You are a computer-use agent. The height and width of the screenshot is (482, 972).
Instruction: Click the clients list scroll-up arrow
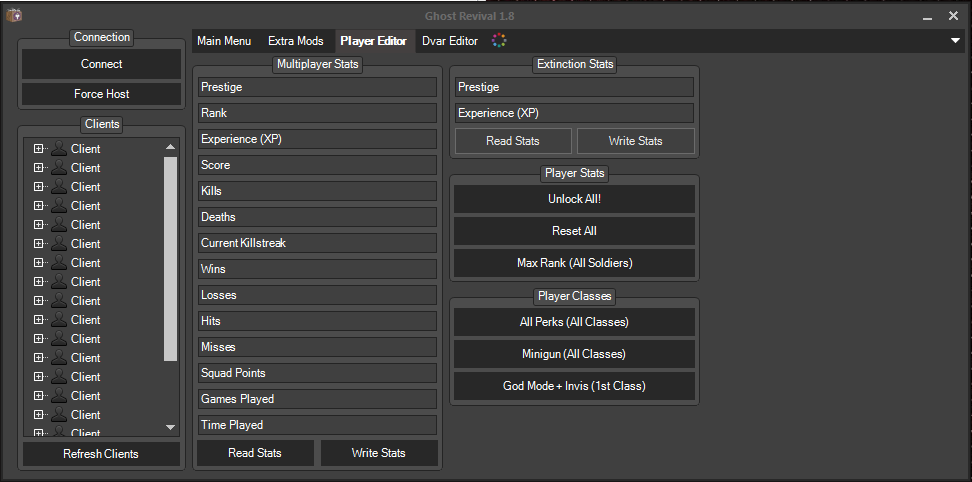(x=170, y=147)
